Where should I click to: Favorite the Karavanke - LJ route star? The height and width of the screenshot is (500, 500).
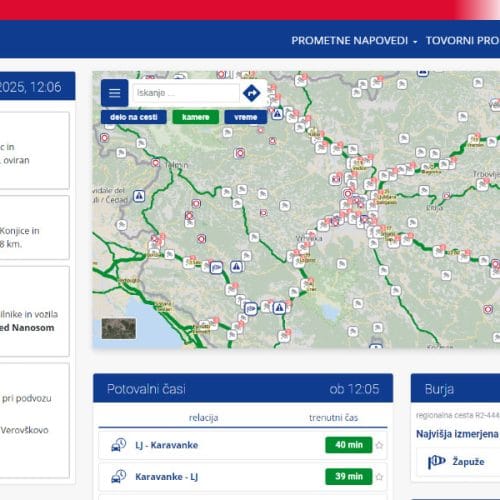(x=379, y=477)
